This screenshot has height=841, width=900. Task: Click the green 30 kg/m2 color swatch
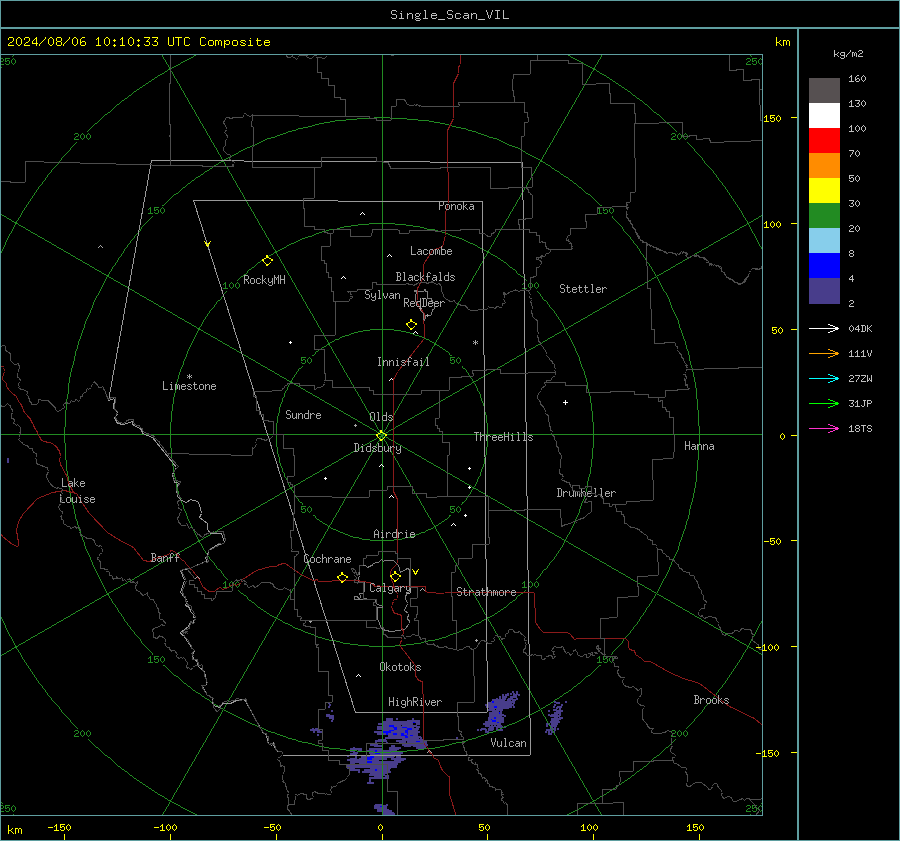(x=824, y=216)
